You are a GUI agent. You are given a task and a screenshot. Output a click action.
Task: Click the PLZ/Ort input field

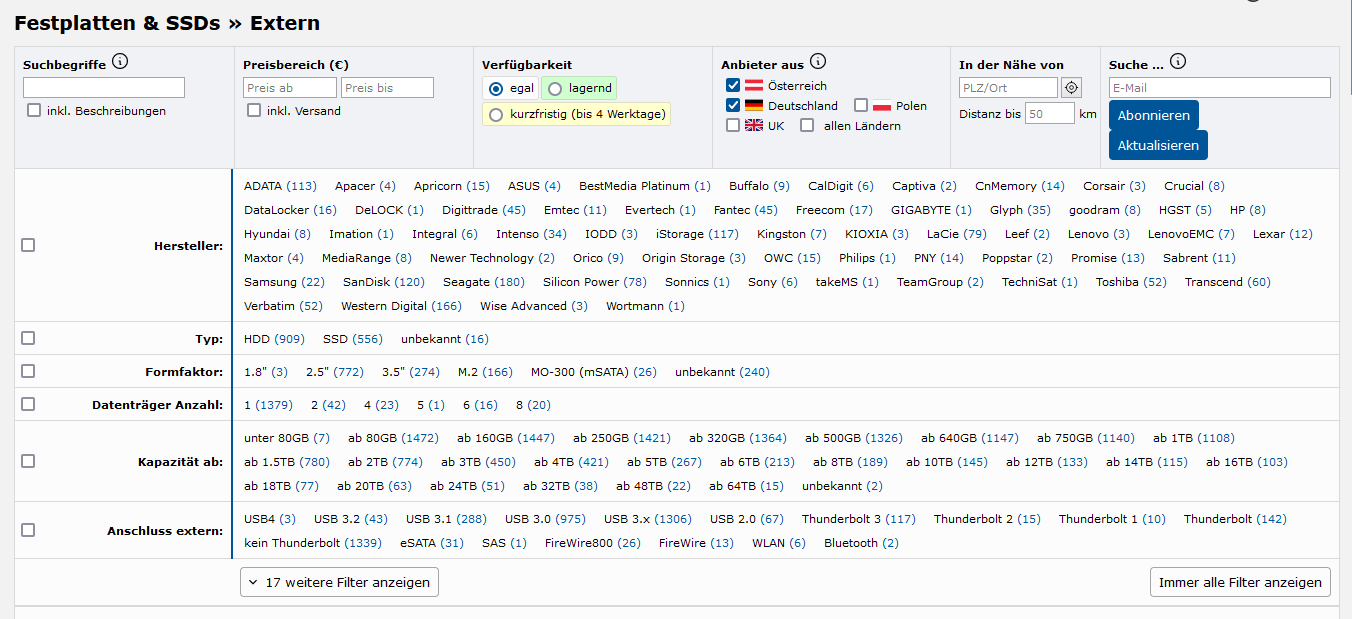[1008, 88]
